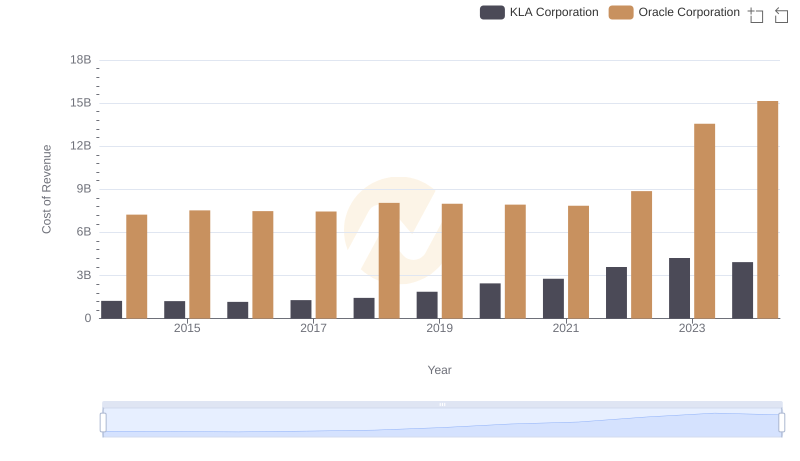
Task: Click the '15B' y-axis label
Action: 81,103
